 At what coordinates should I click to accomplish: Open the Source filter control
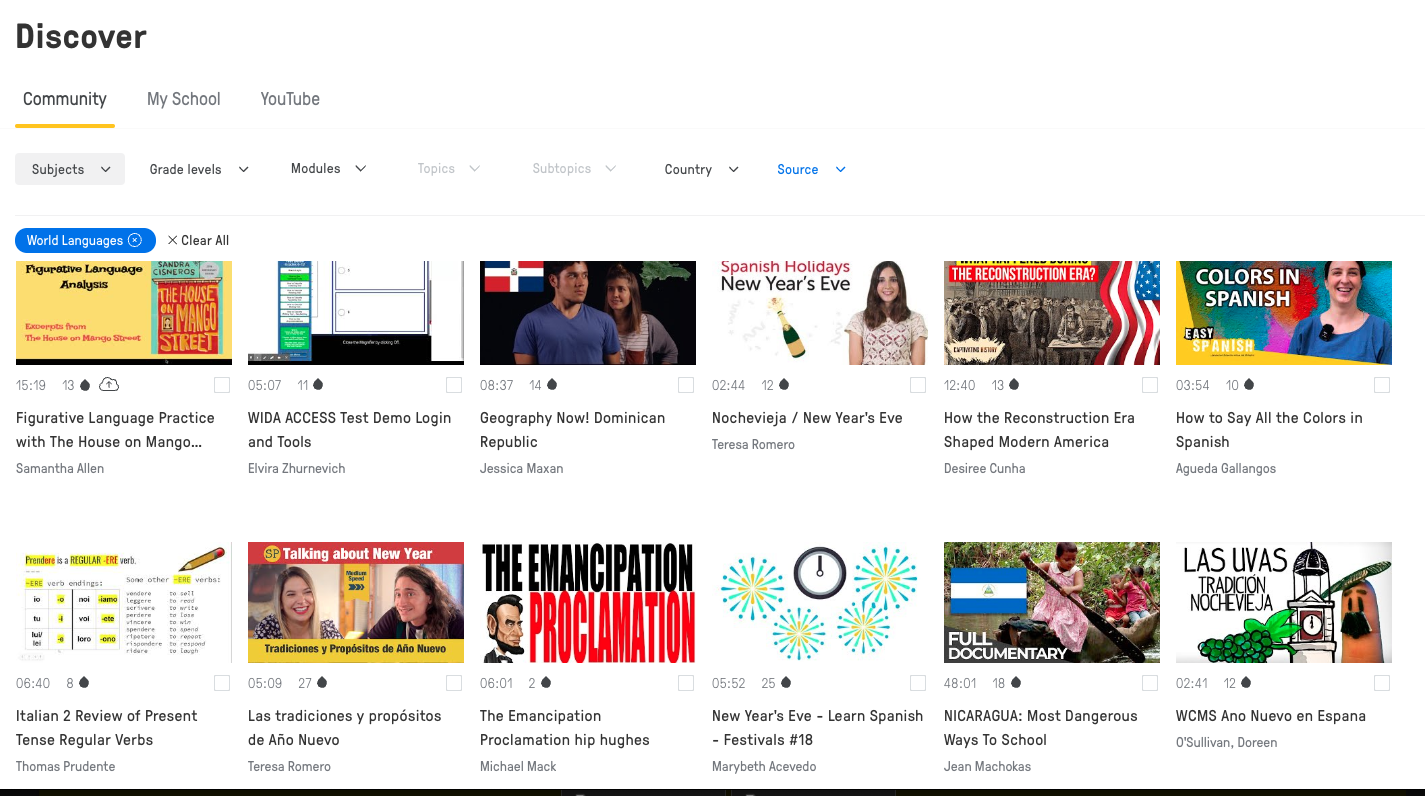click(x=810, y=169)
